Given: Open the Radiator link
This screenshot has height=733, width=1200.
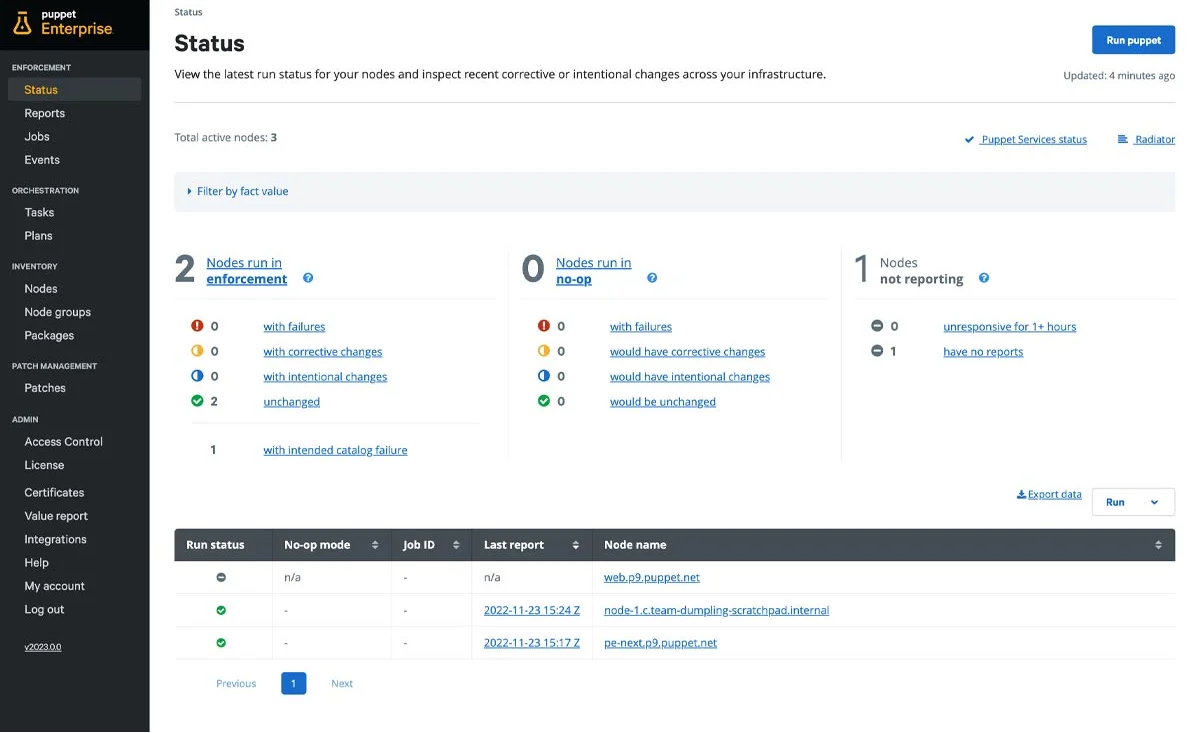Looking at the screenshot, I should pyautogui.click(x=1155, y=140).
